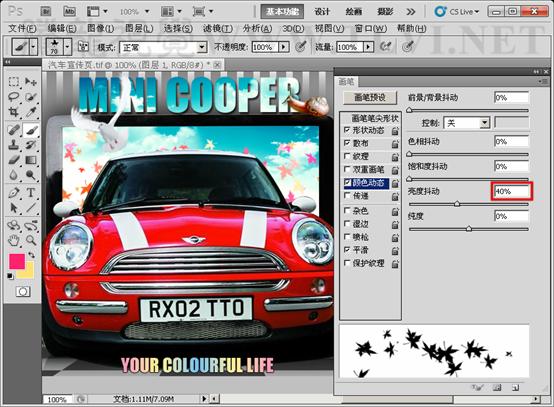Select the Line shape tool
The image size is (554, 407).
[x=31, y=208]
